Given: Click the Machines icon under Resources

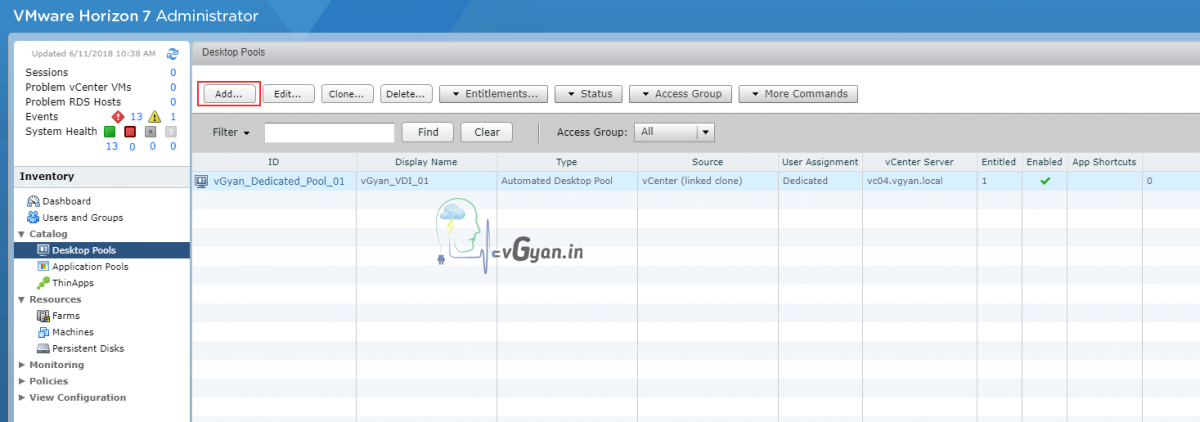Looking at the screenshot, I should point(43,332).
